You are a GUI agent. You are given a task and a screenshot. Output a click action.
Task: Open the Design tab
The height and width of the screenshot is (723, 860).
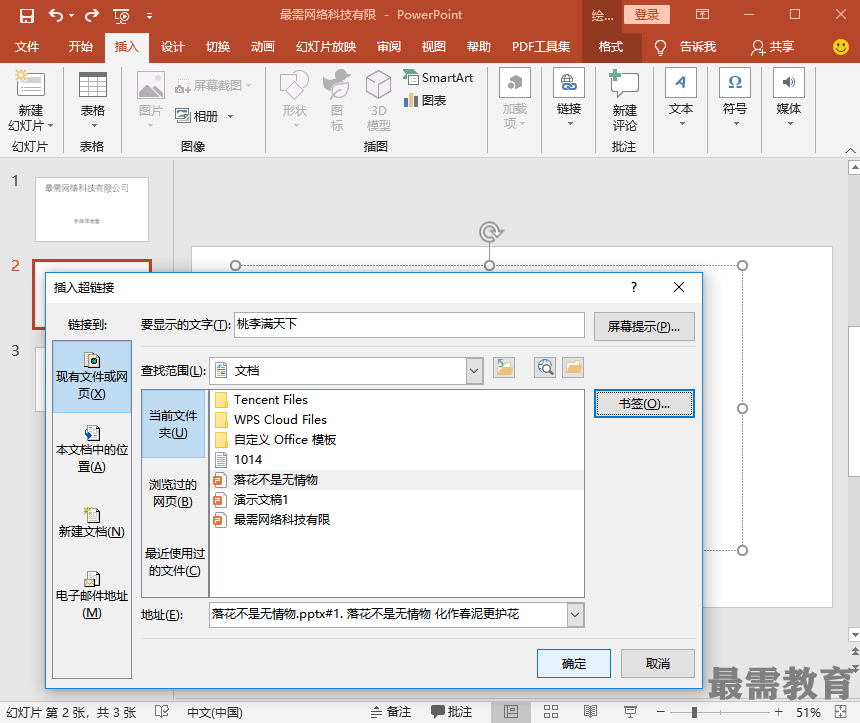(172, 47)
